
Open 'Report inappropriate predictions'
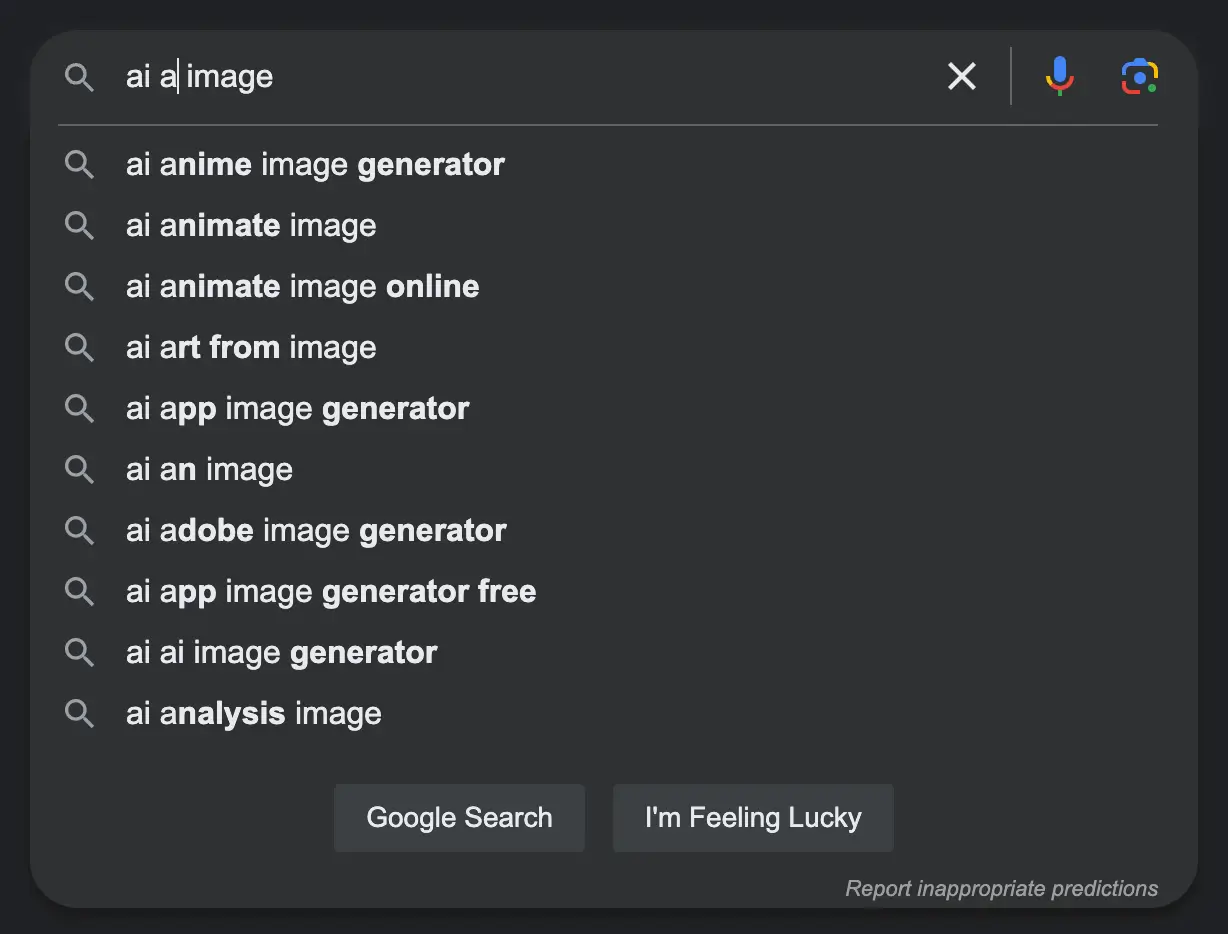(x=1001, y=888)
